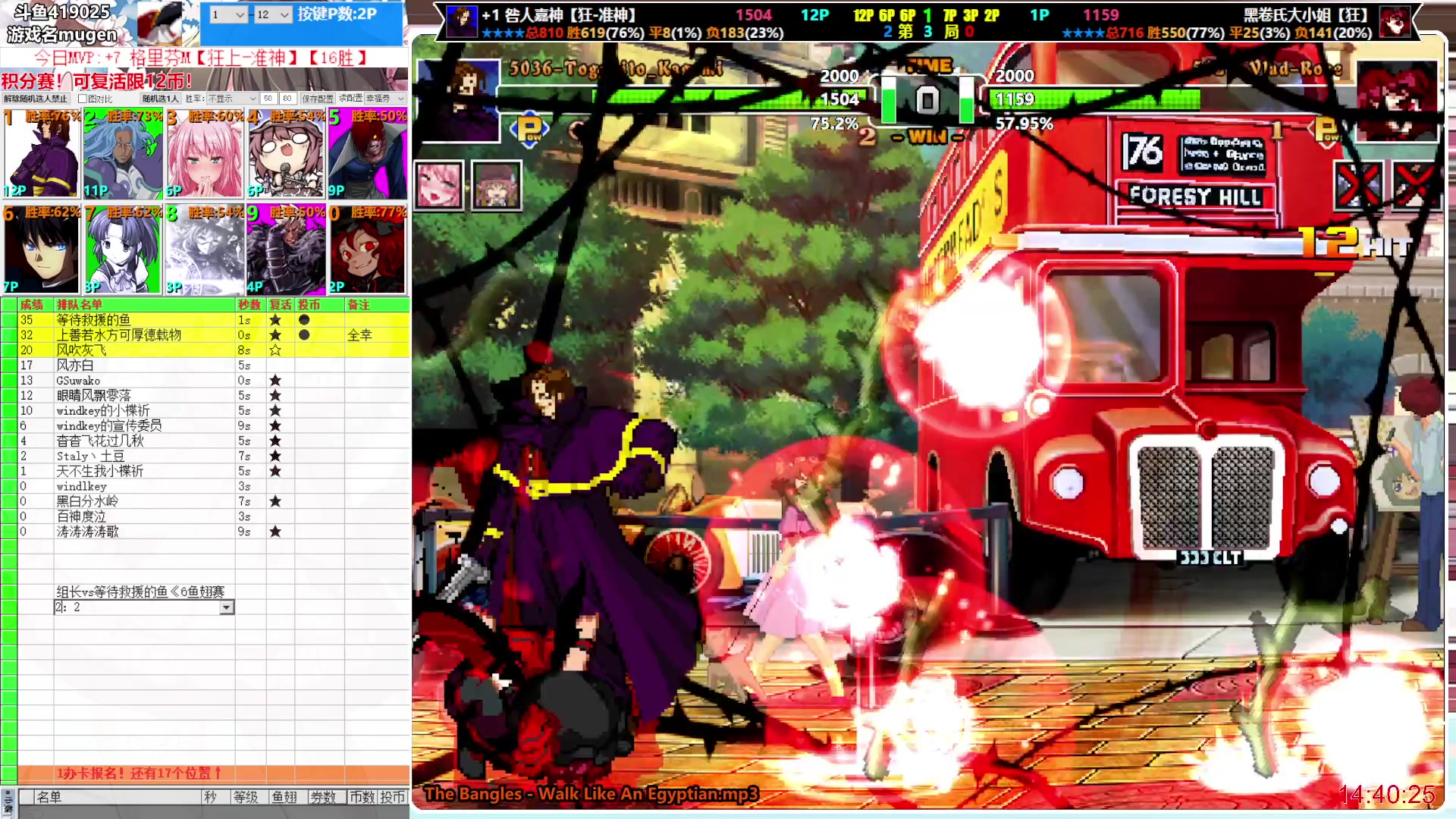1456x819 pixels.
Task: Select the windlkey queue row name
Action: [x=81, y=487]
